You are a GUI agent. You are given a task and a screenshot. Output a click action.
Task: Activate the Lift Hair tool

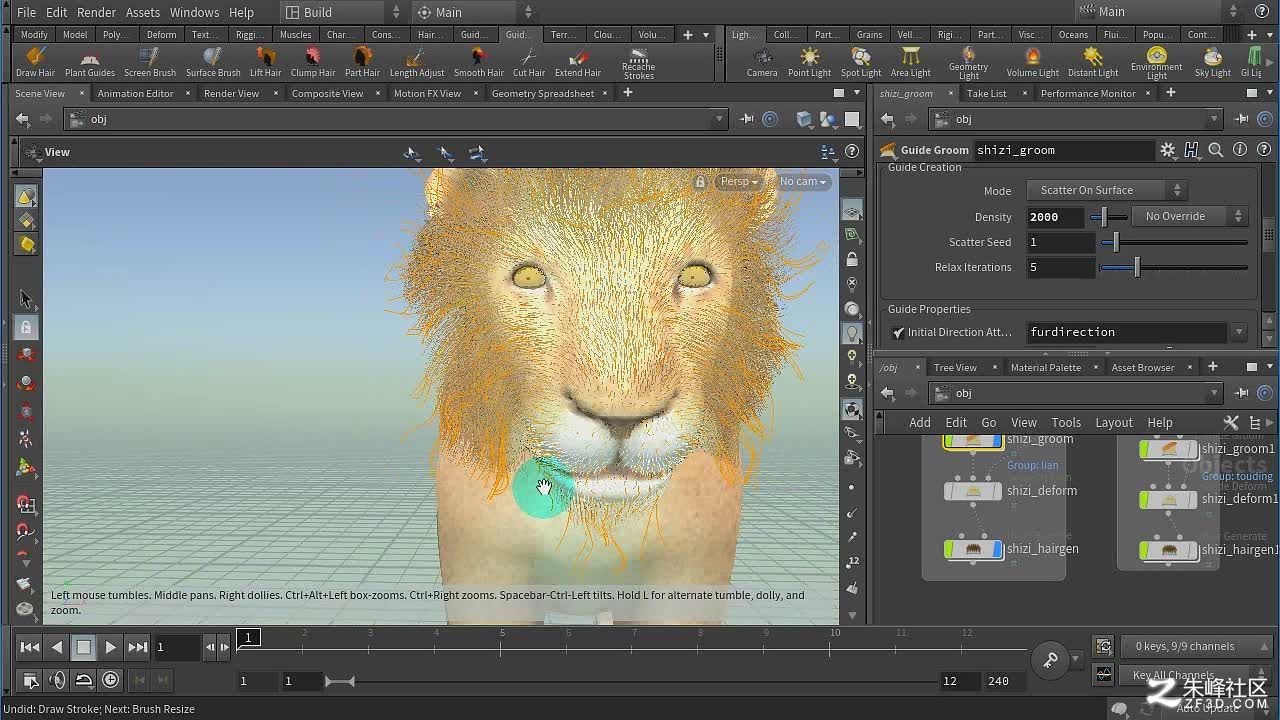(x=265, y=62)
